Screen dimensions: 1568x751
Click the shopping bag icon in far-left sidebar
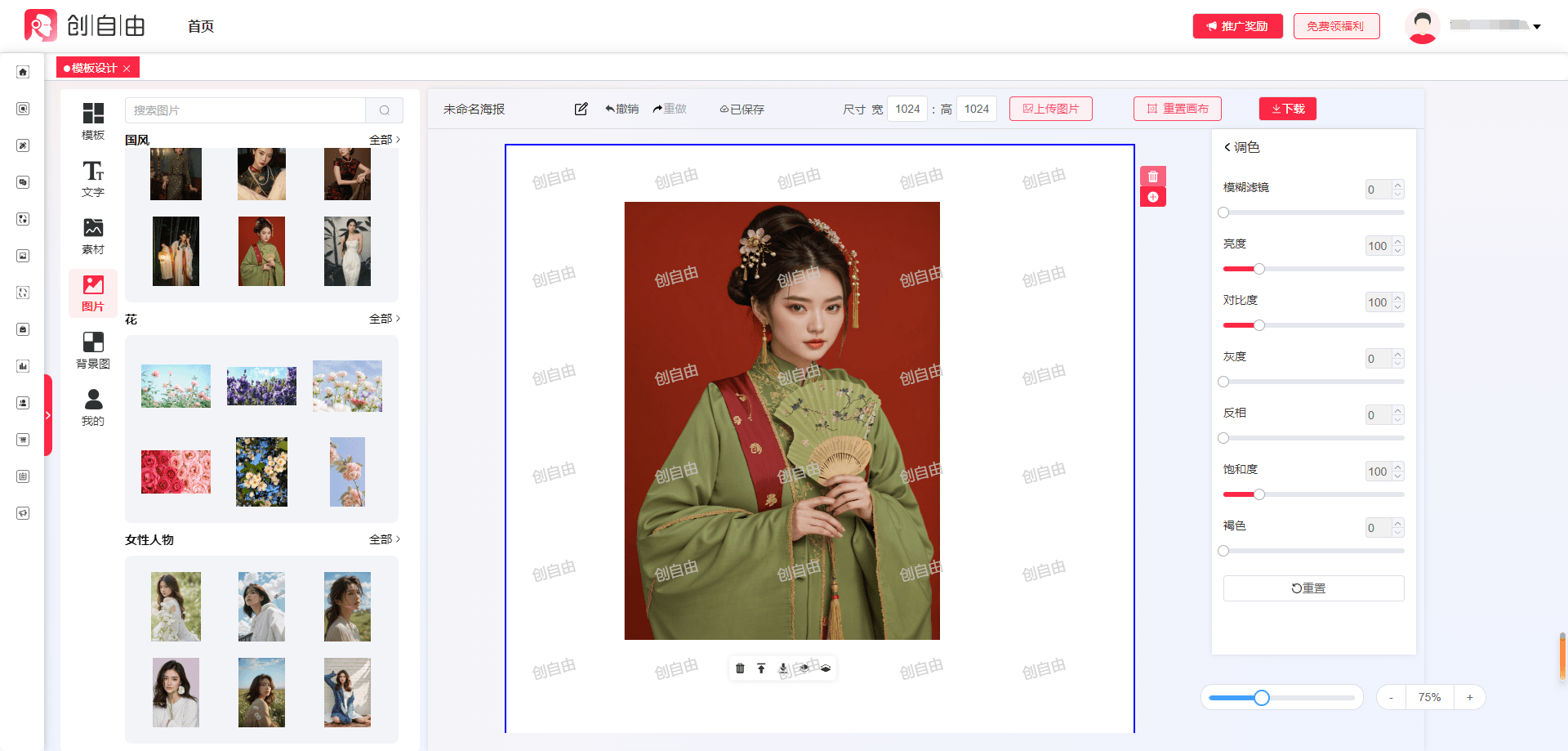(x=23, y=329)
